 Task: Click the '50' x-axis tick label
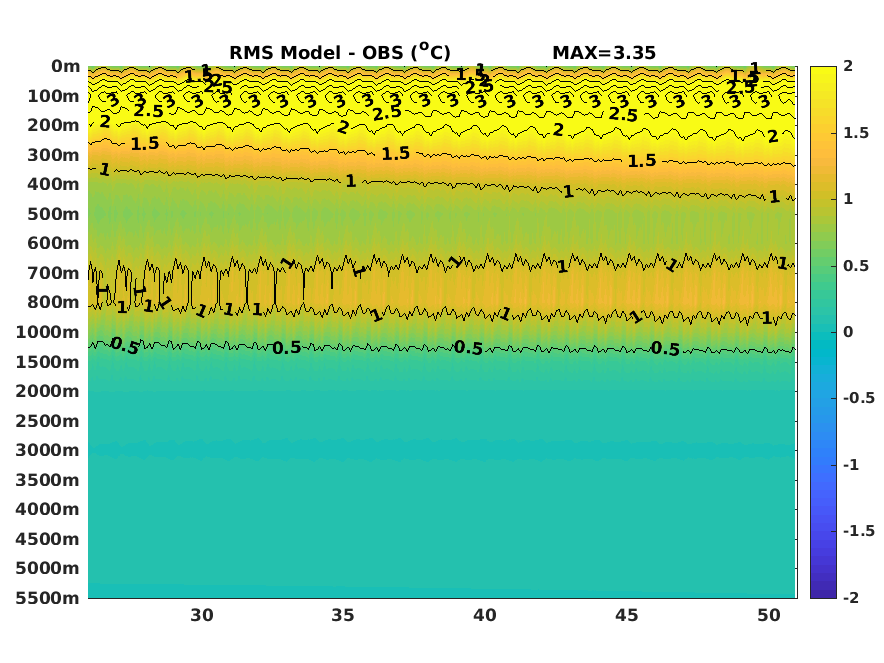coord(769,615)
